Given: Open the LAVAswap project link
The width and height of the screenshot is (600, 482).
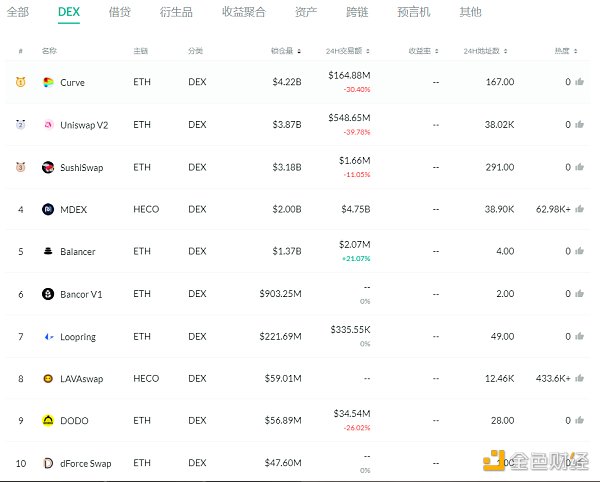Looking at the screenshot, I should [x=81, y=379].
